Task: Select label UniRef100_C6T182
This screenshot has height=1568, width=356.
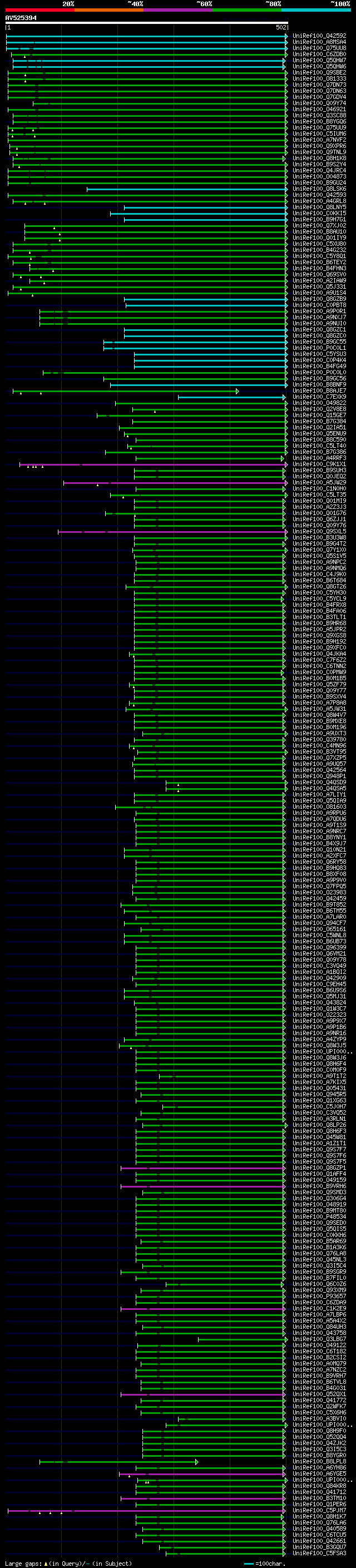Action: point(319,1351)
